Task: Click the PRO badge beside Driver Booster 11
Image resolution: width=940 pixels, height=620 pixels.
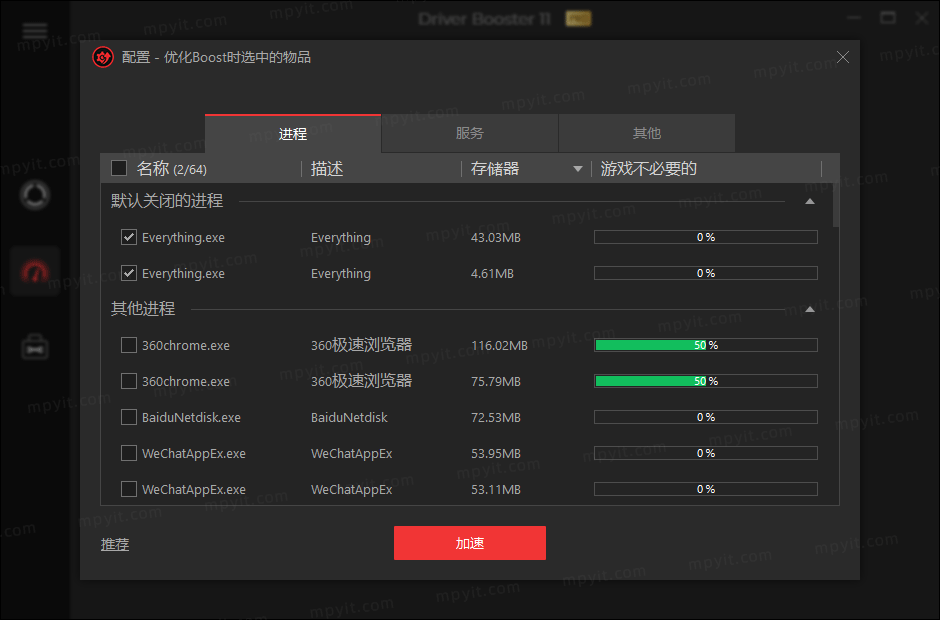Action: click(x=578, y=19)
